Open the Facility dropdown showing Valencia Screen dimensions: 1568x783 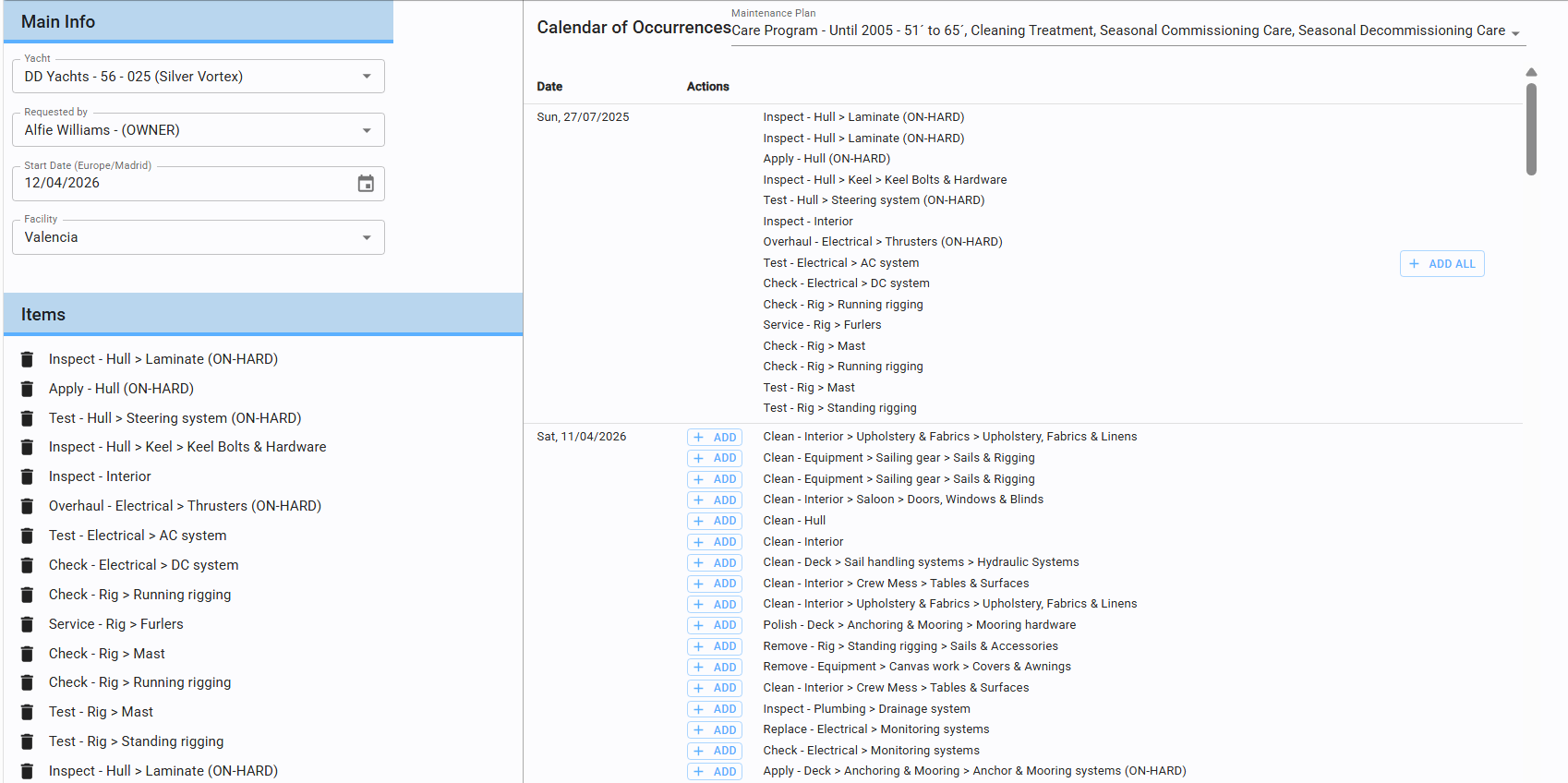pyautogui.click(x=367, y=237)
